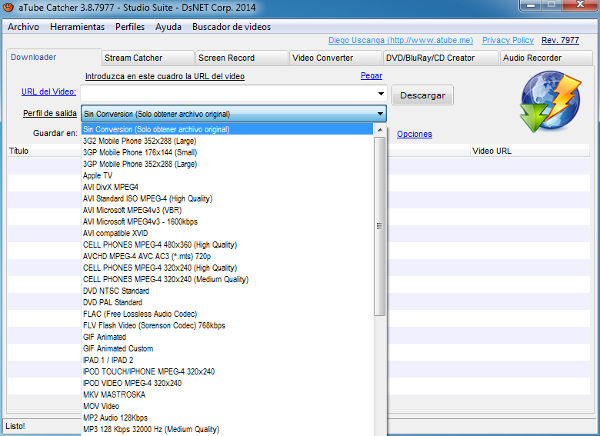The height and width of the screenshot is (436, 600).
Task: Open the Privacy Policy link
Action: (508, 41)
